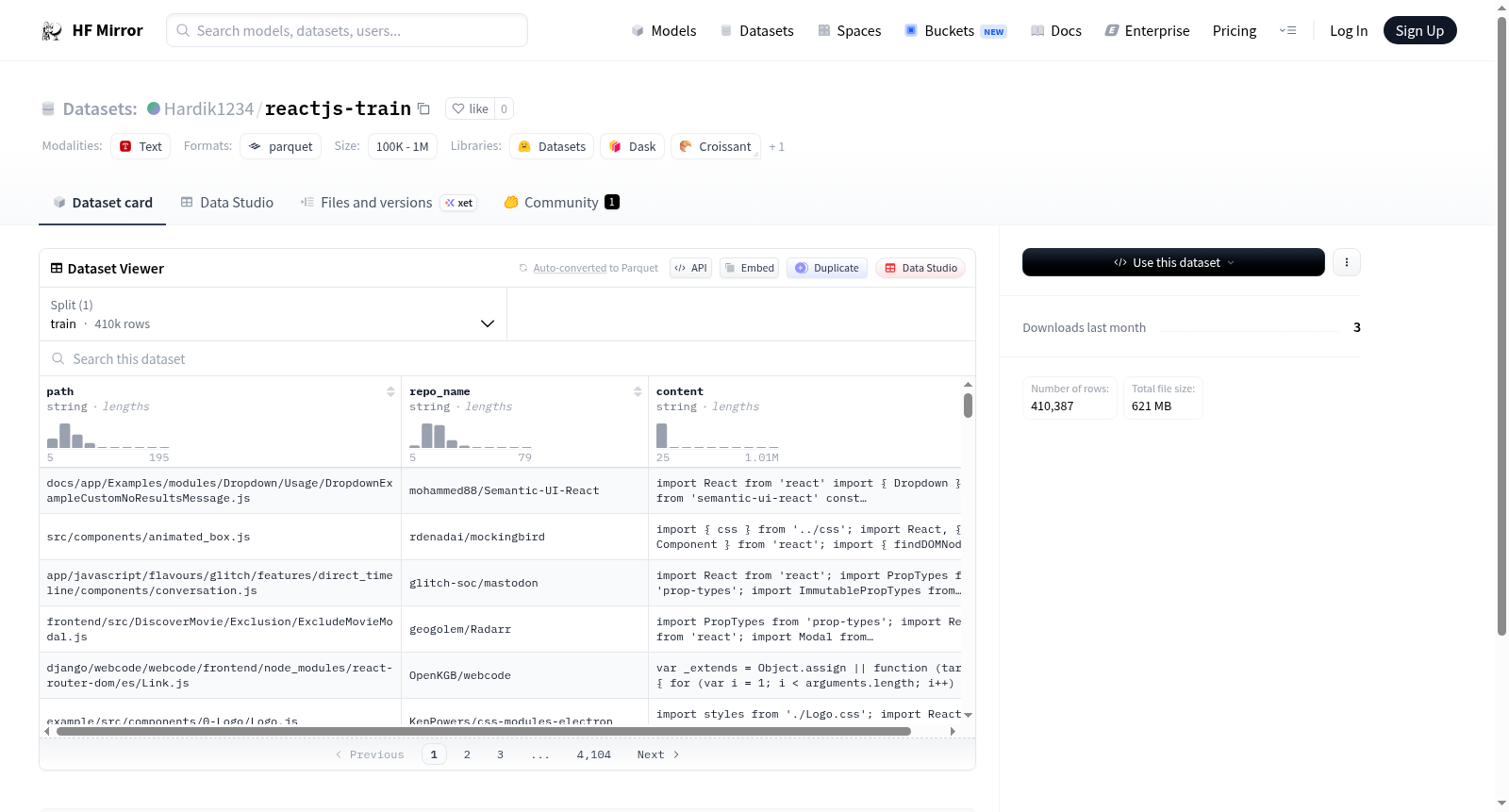Click the src/components/animated_box.js path cell
1509x812 pixels.
click(220, 537)
